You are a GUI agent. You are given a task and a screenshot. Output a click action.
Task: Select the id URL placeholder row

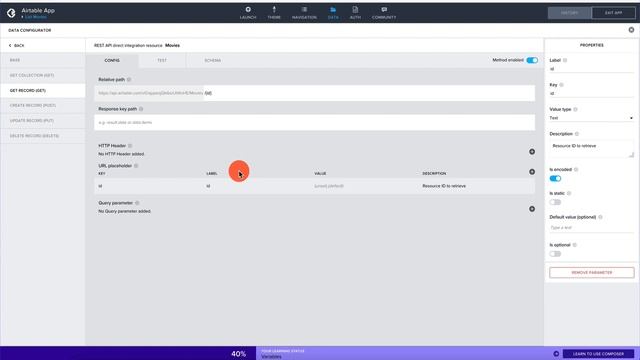[x=314, y=186]
